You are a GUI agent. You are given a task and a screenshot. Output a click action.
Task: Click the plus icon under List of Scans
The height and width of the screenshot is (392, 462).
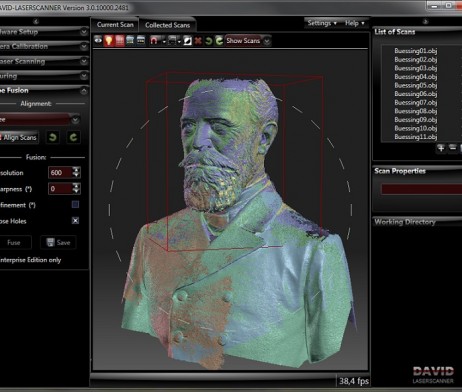(441, 148)
